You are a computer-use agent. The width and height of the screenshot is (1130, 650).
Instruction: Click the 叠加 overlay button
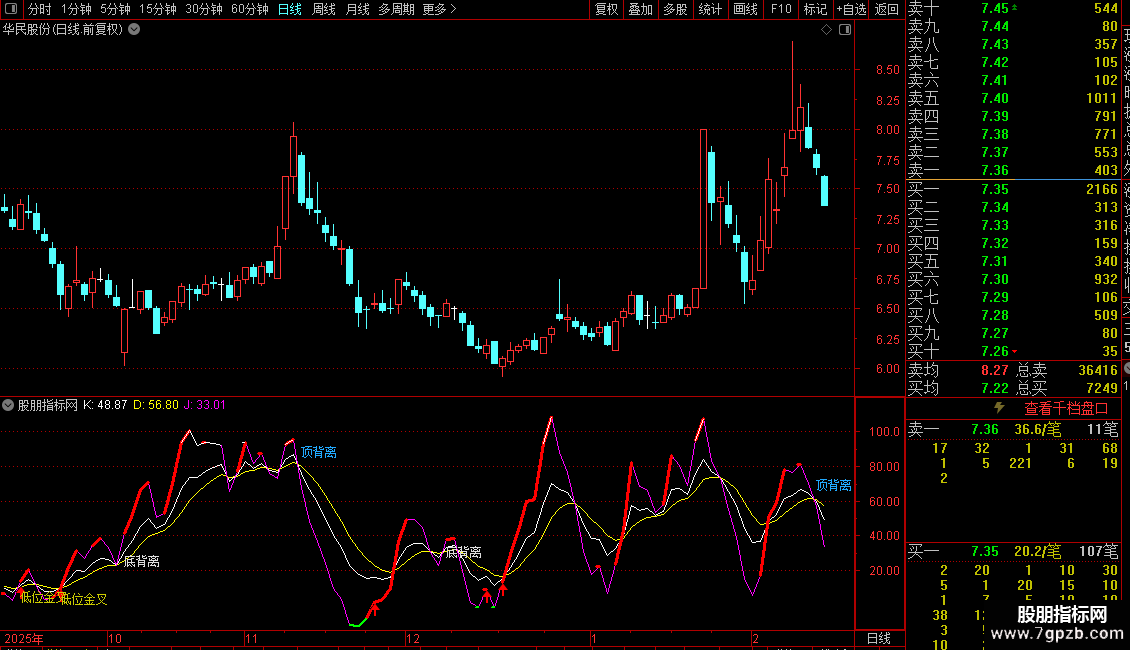tap(641, 9)
